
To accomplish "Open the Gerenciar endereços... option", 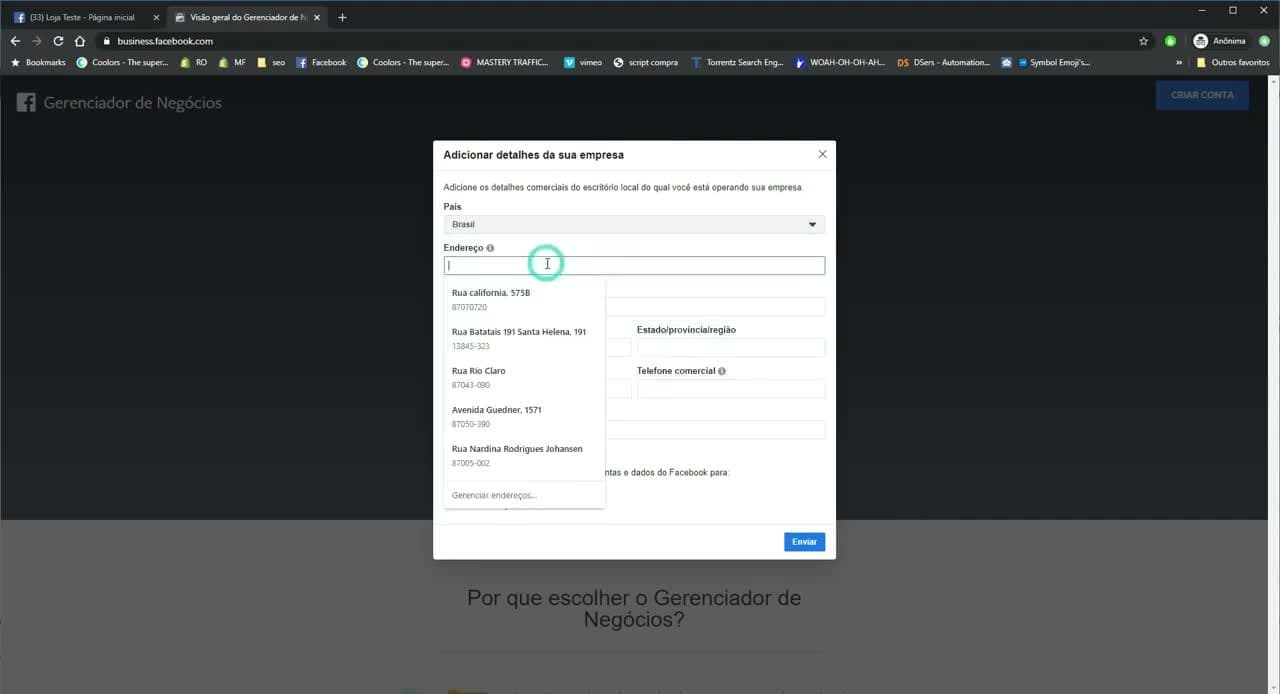I will pyautogui.click(x=524, y=495).
